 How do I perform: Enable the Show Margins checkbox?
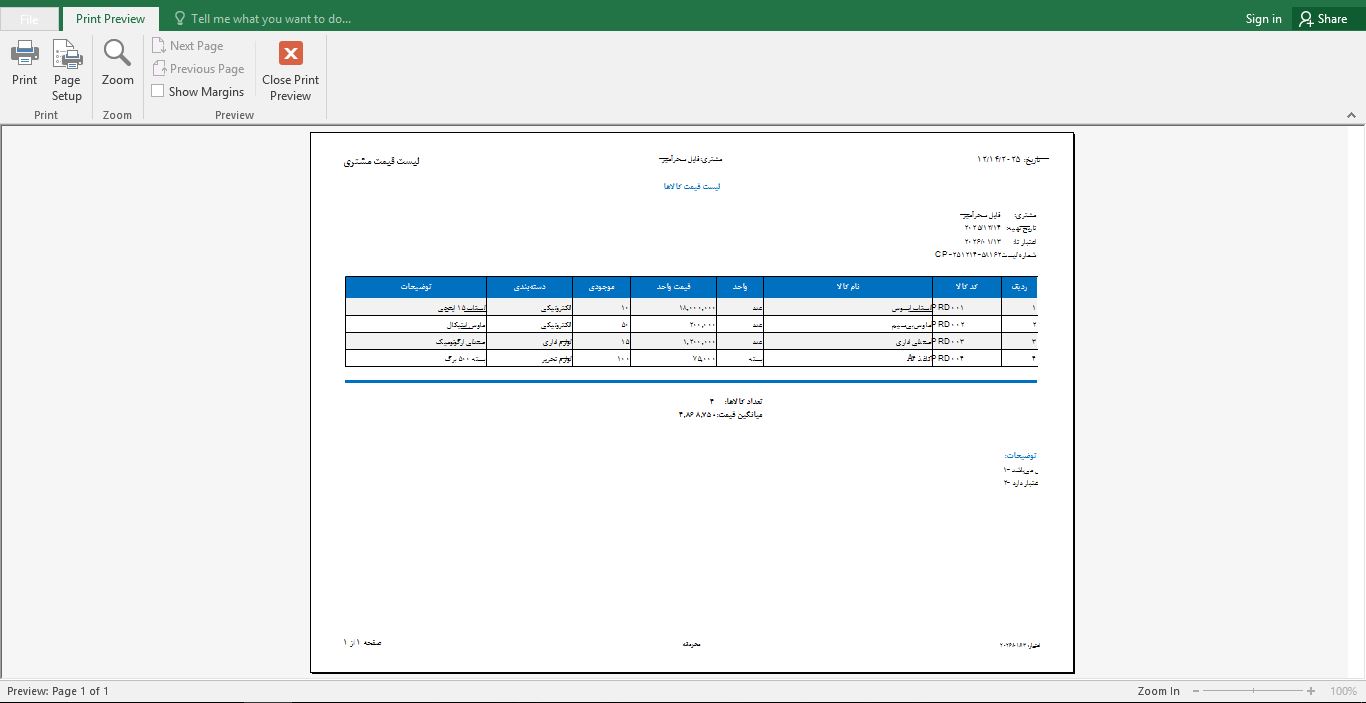click(158, 91)
